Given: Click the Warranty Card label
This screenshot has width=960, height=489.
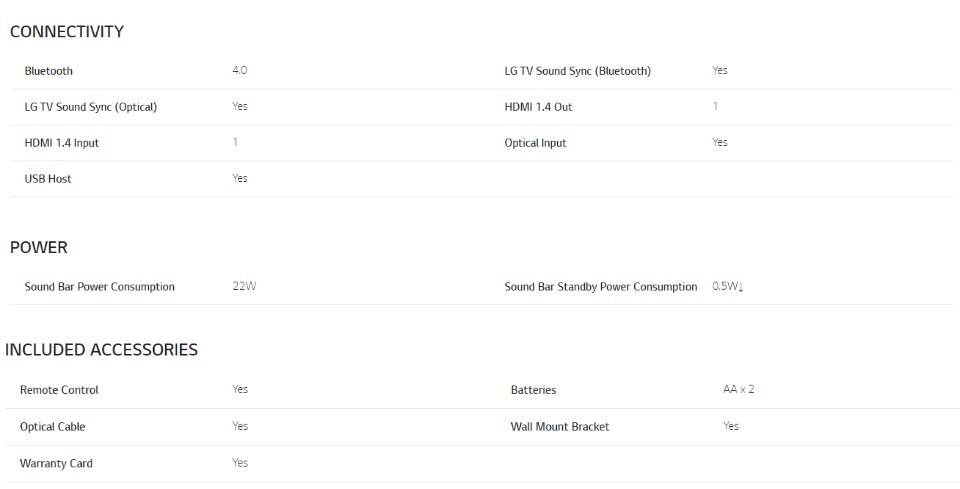Looking at the screenshot, I should (x=56, y=463).
